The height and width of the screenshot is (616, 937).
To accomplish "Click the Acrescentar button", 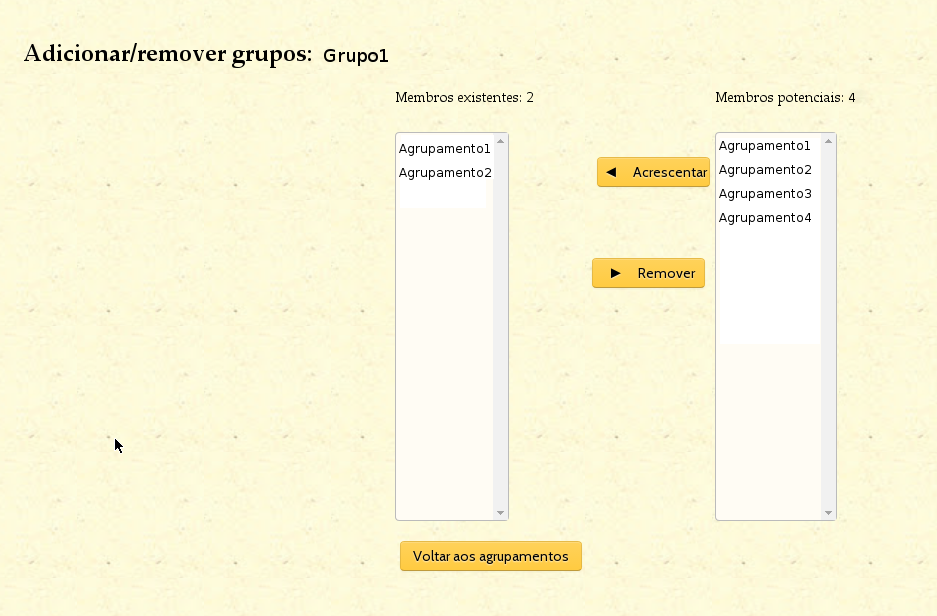I will (x=653, y=172).
